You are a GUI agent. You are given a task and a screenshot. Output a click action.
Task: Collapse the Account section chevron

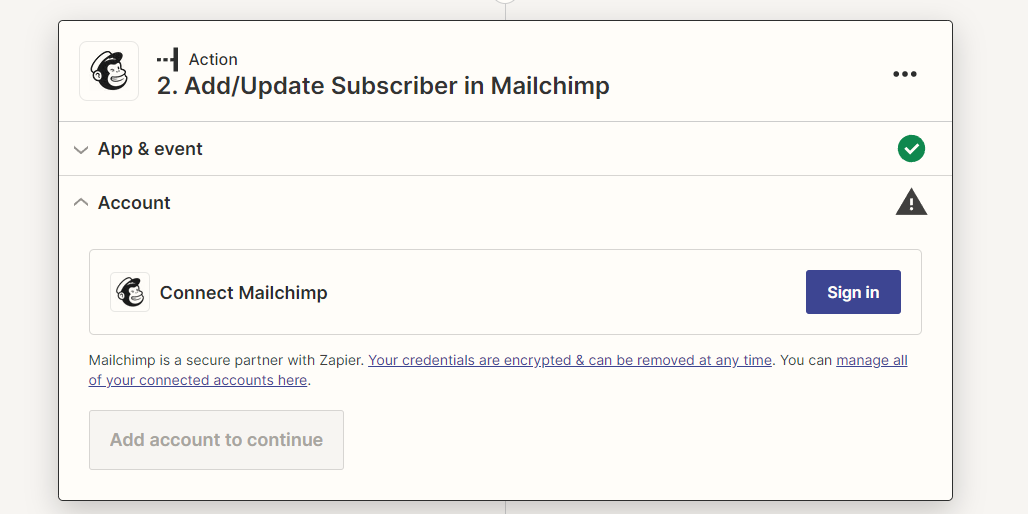(x=81, y=203)
